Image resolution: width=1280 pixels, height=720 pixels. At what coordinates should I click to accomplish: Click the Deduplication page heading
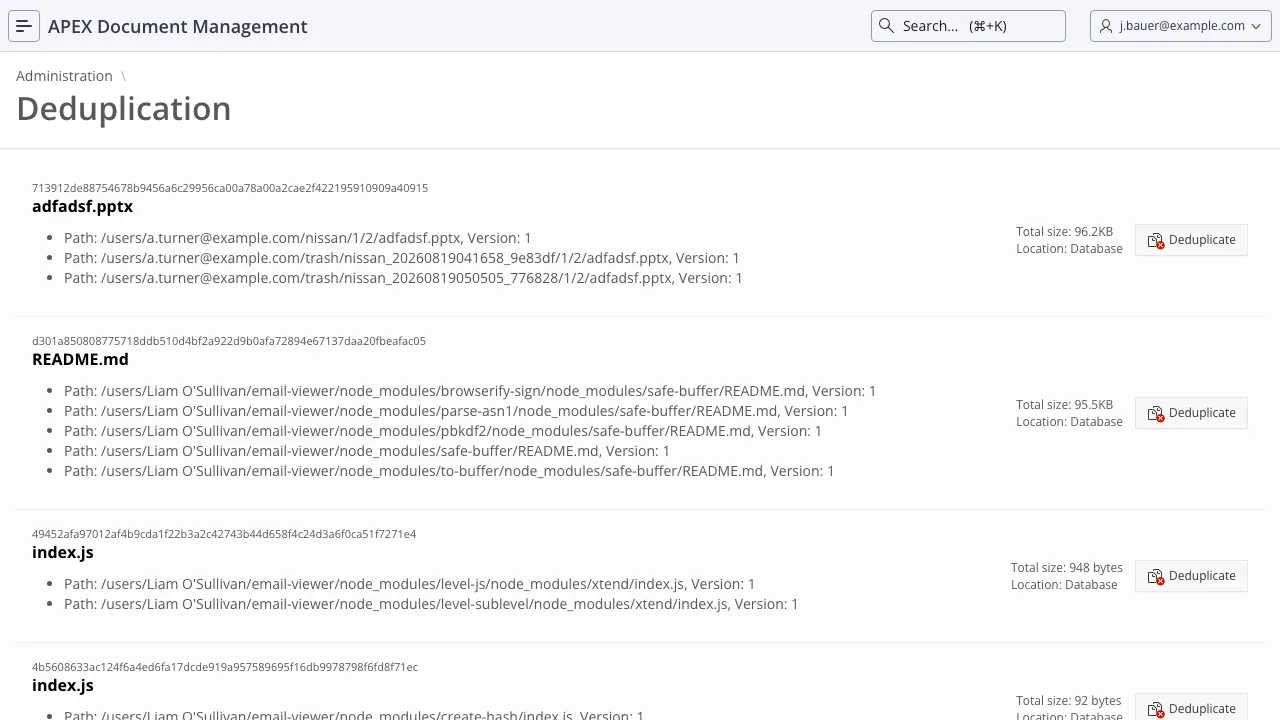pyautogui.click(x=124, y=109)
